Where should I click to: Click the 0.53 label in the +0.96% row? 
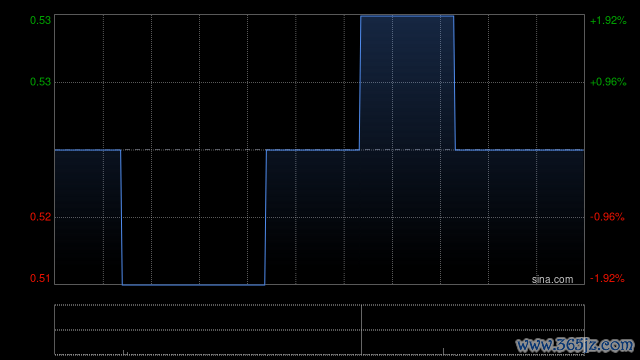point(40,82)
